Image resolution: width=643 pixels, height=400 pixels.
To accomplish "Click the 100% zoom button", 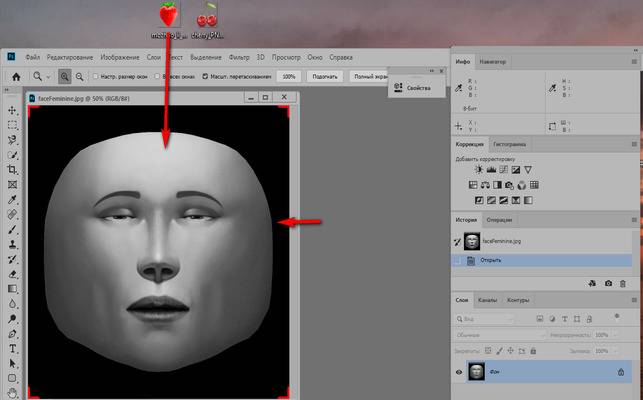I will coord(289,76).
